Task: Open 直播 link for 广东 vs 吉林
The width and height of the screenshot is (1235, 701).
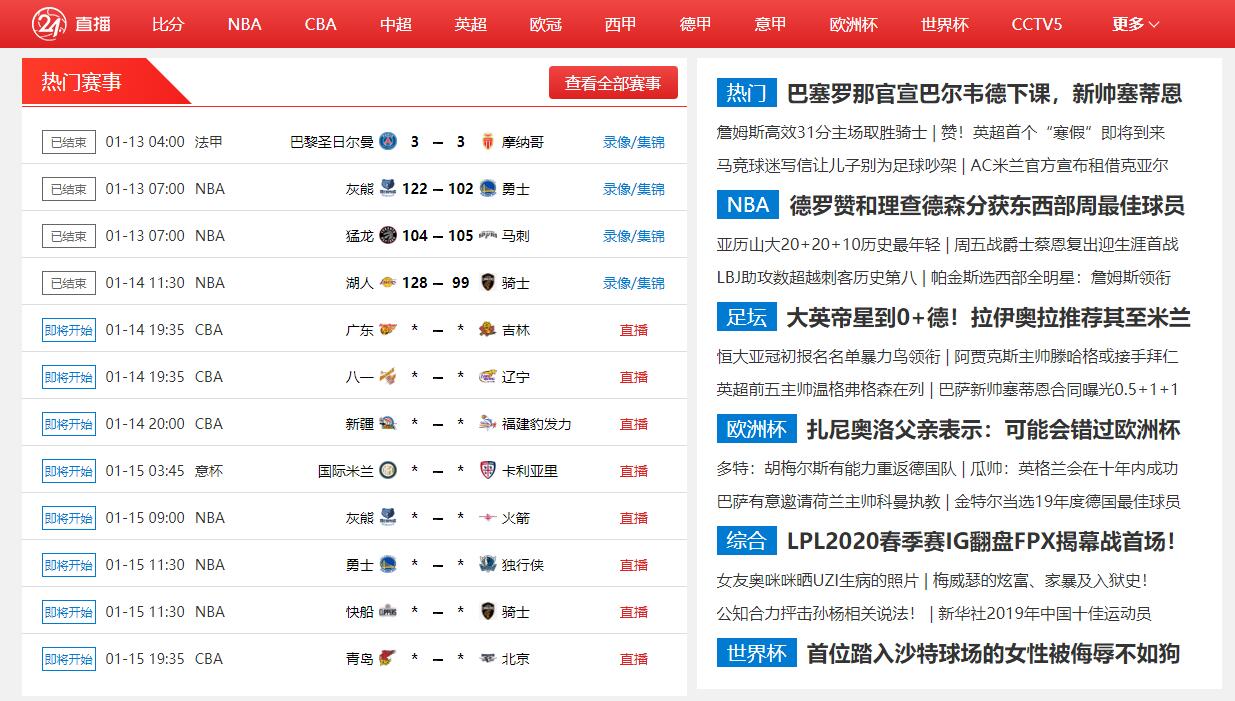Action: click(x=634, y=330)
